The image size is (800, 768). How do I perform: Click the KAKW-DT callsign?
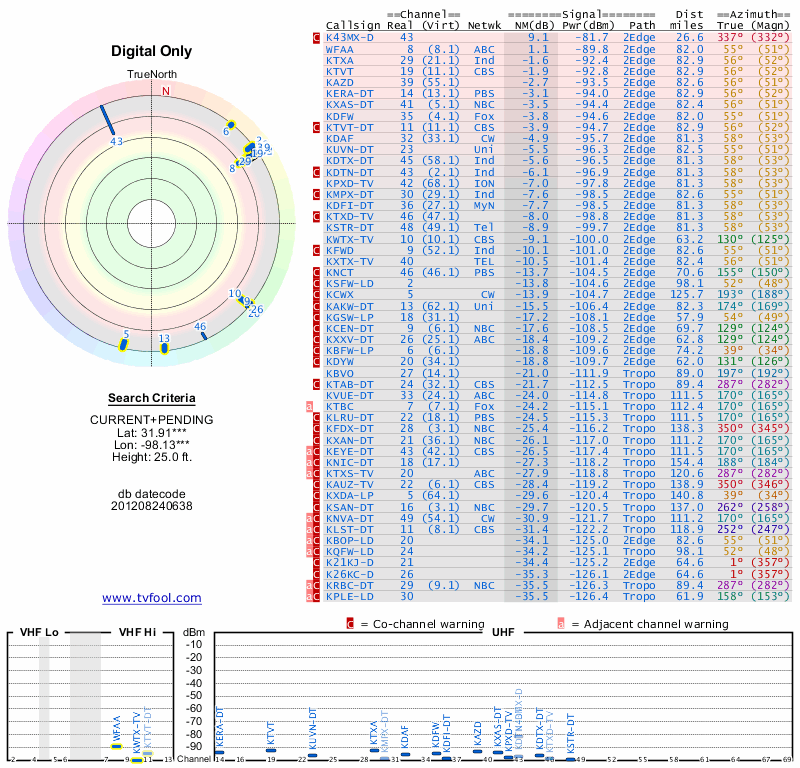[349, 306]
